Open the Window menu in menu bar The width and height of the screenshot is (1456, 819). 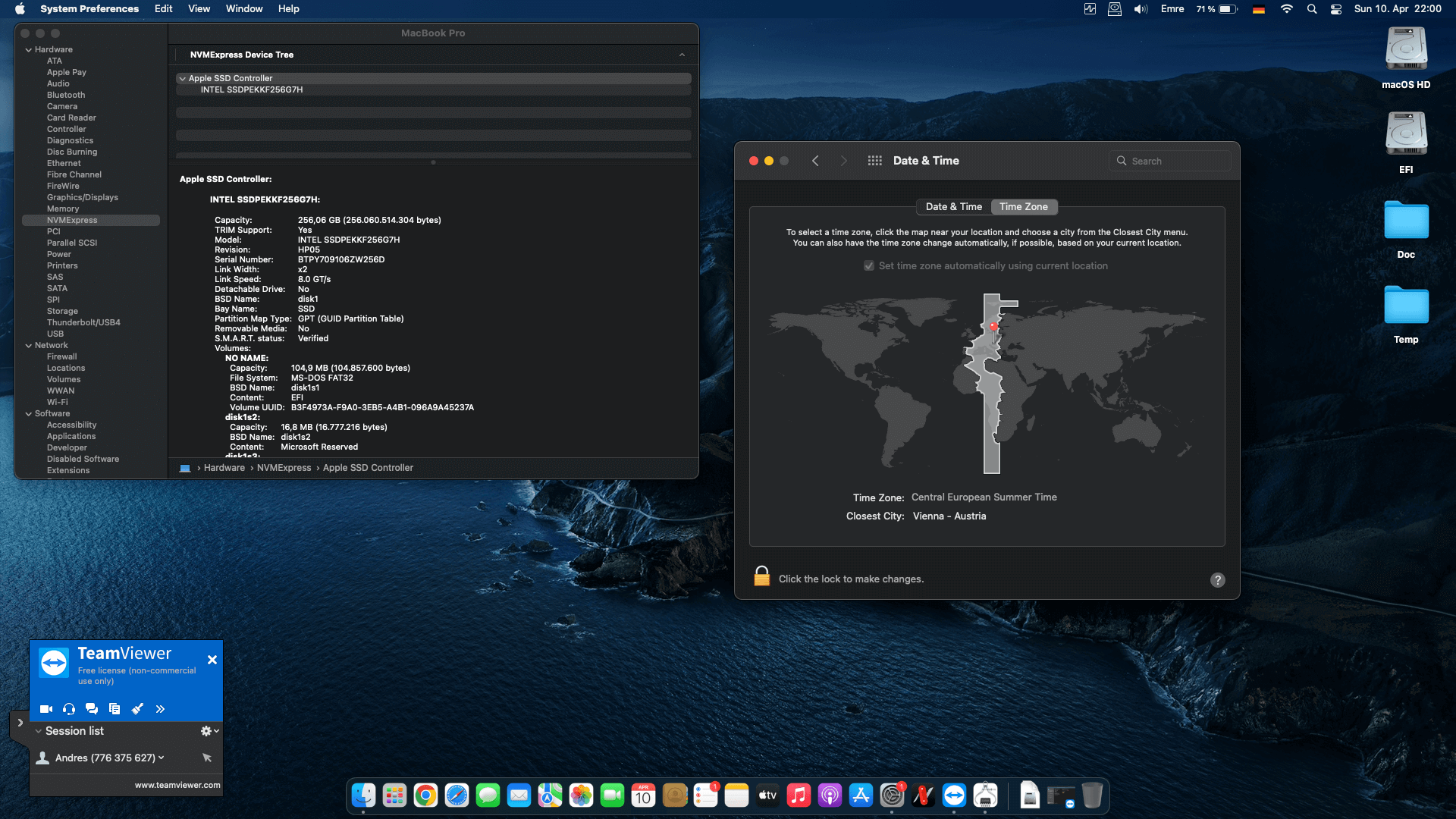[243, 9]
